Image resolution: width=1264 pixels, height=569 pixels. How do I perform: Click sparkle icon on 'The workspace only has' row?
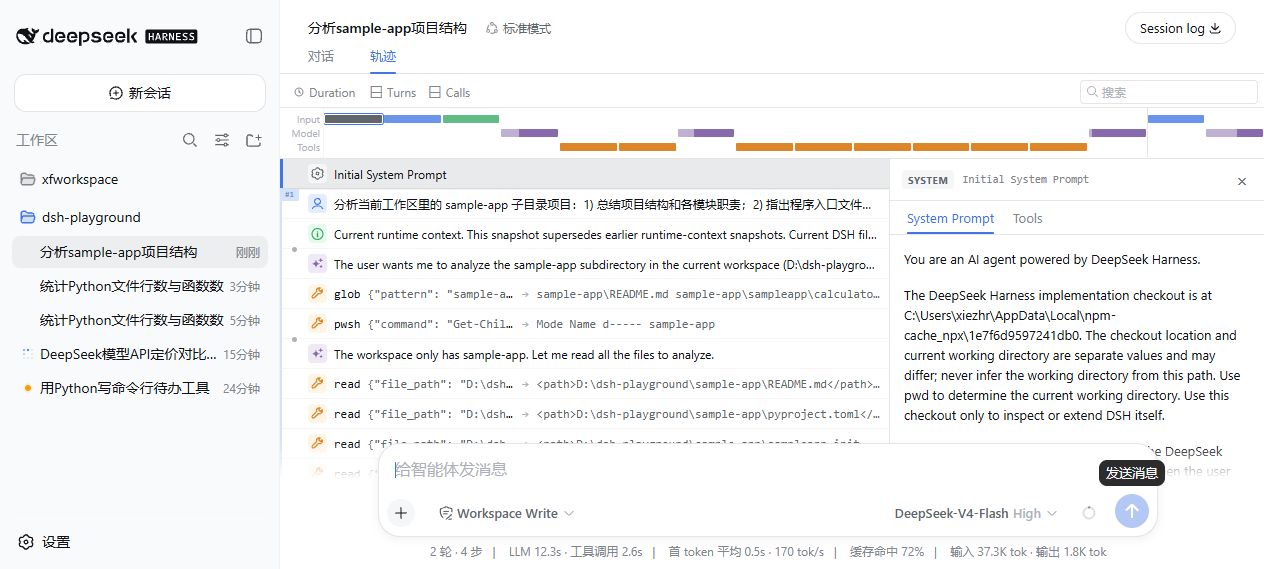[318, 354]
